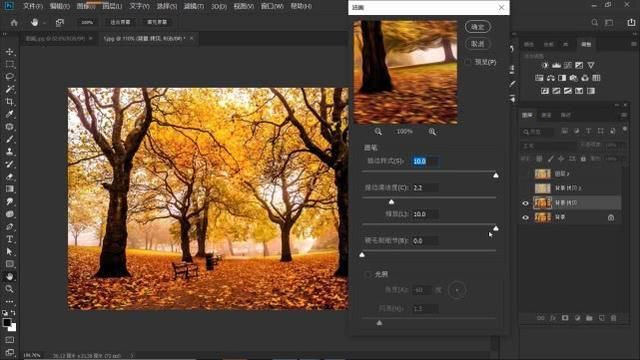The width and height of the screenshot is (640, 360).
Task: Click the add layer mask icon
Action: [x=565, y=318]
